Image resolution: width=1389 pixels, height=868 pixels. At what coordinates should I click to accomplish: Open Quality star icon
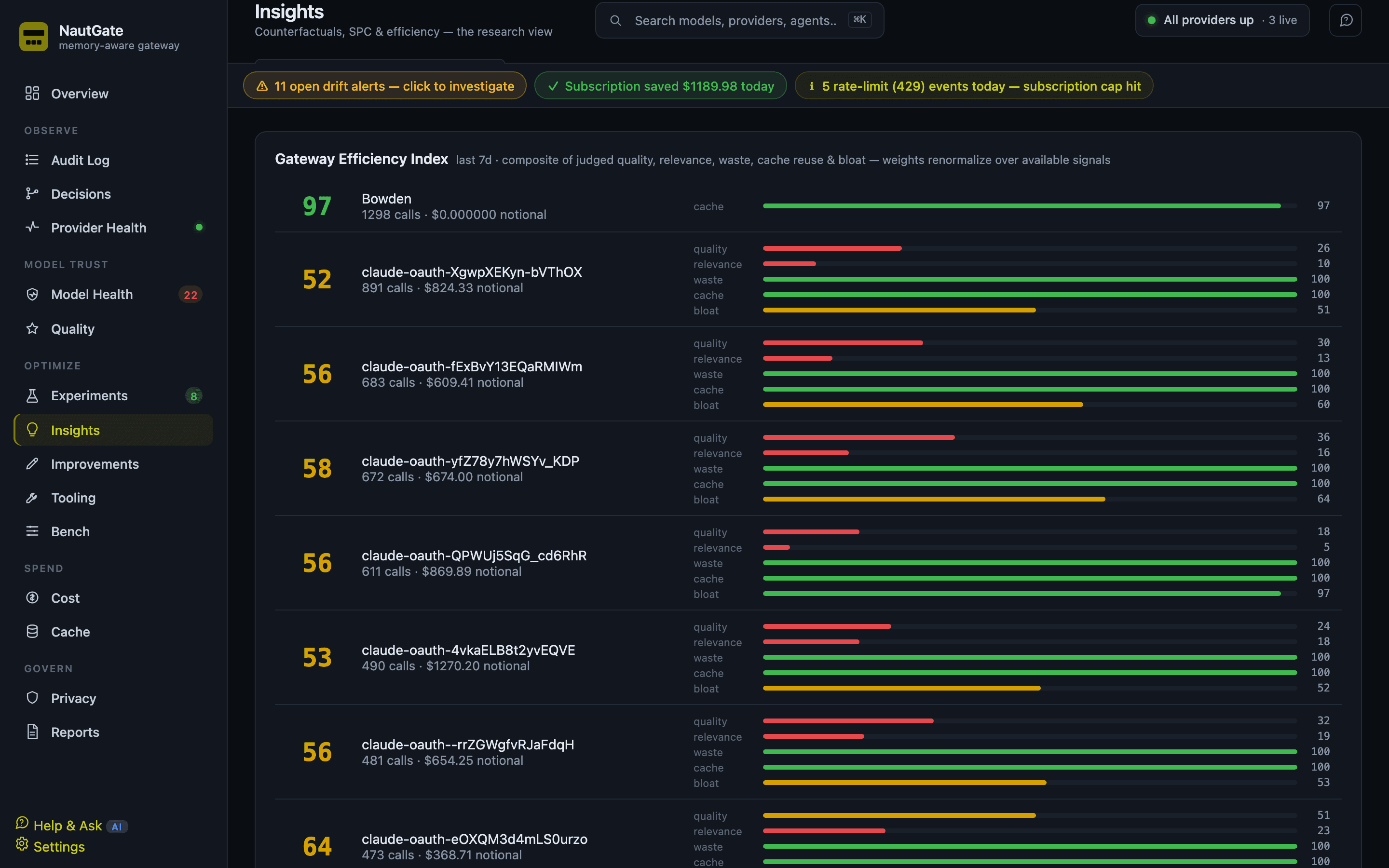32,328
